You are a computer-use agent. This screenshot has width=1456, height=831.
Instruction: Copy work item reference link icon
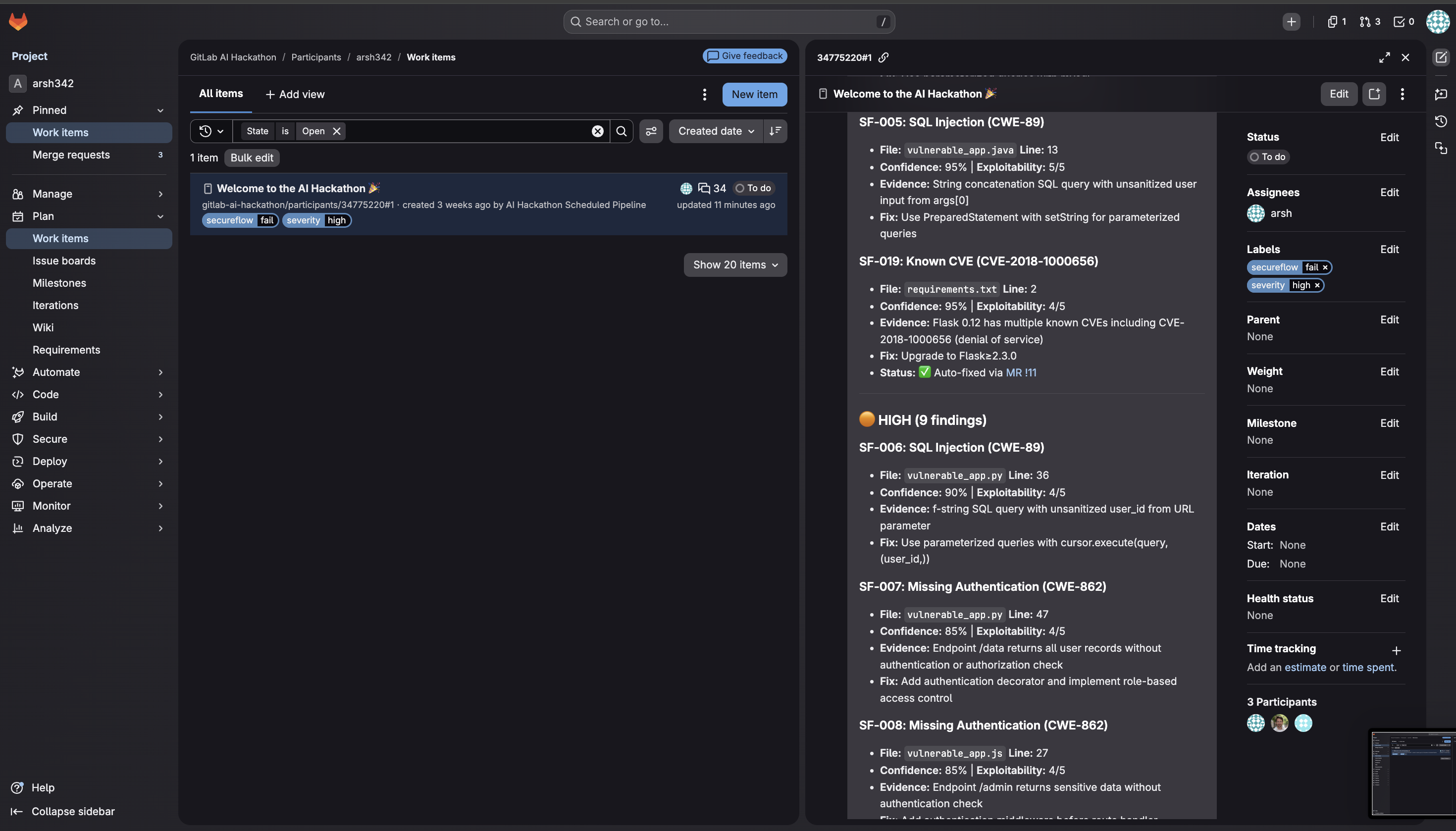coord(884,57)
